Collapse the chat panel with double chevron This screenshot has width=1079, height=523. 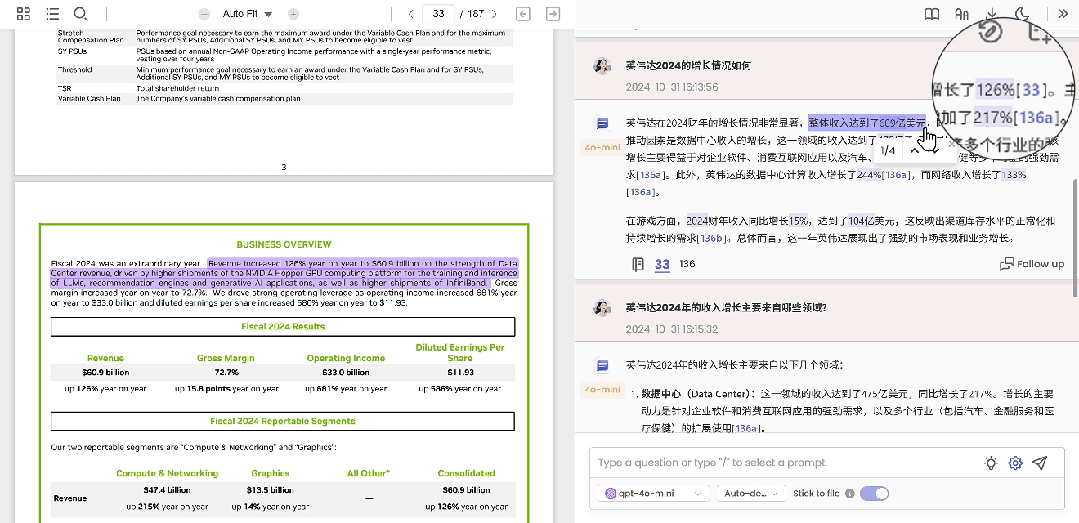1062,14
